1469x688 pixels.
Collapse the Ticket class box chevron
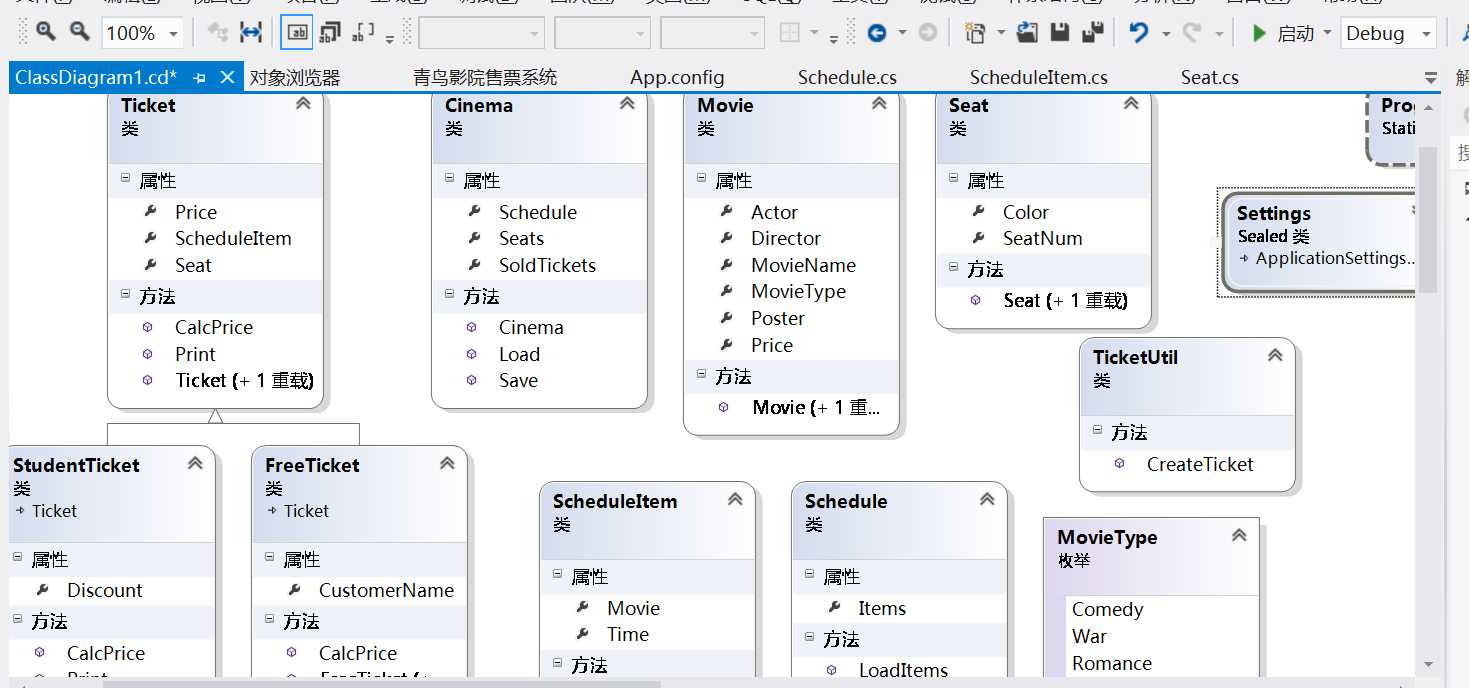click(303, 104)
